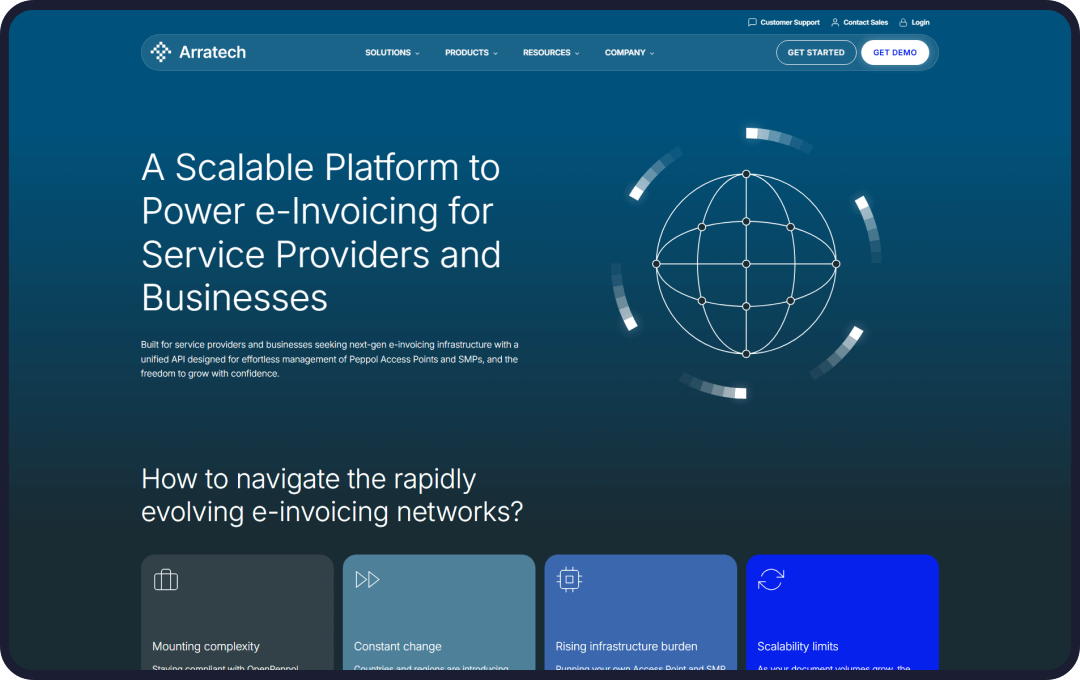The width and height of the screenshot is (1080, 680).
Task: Select the Rising infrastructure burden card title
Action: click(x=626, y=646)
